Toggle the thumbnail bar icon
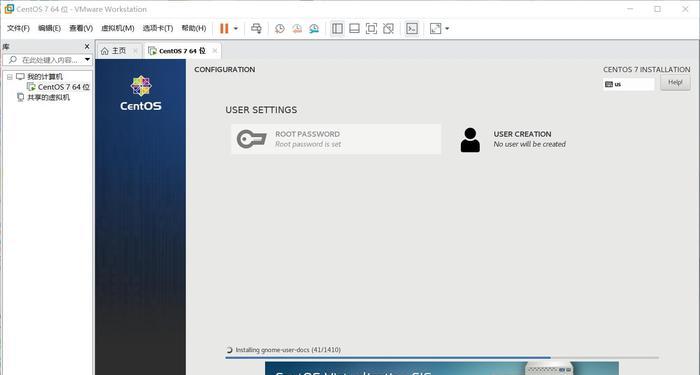Screen dimensions: 700x375 [x=354, y=29]
